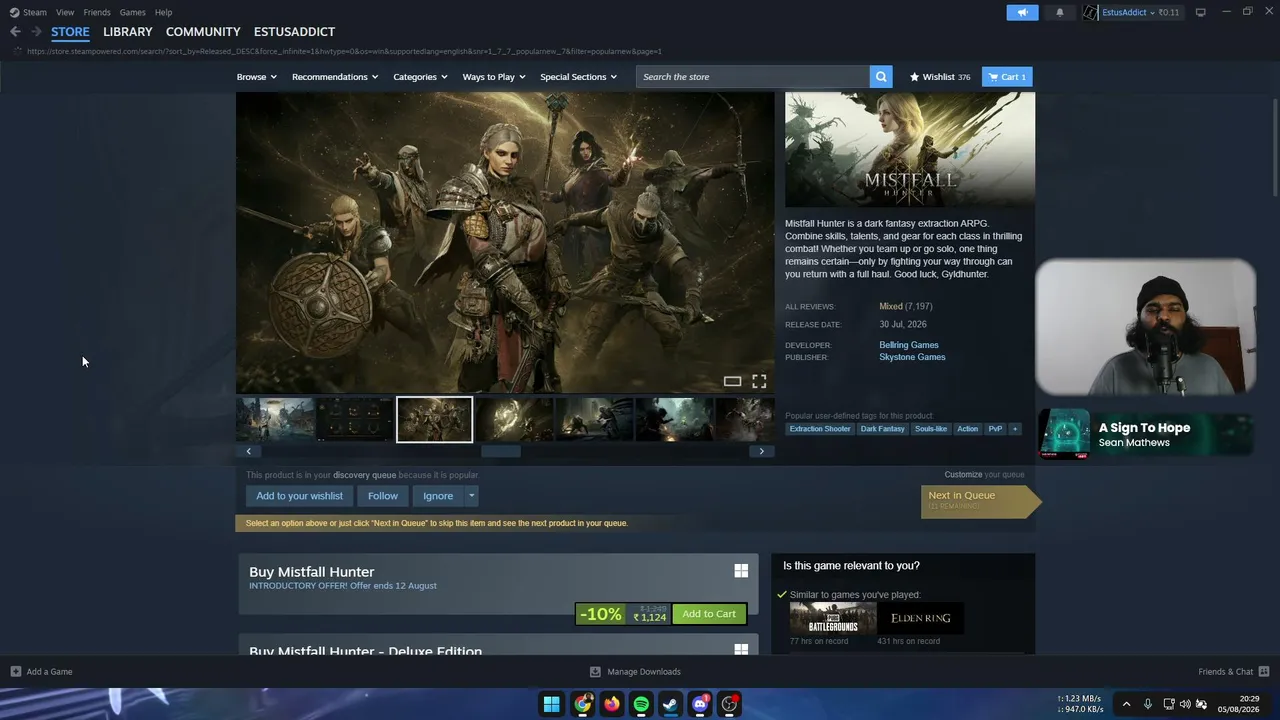The width and height of the screenshot is (1280, 720).
Task: Click the Souls-like tag
Action: (931, 429)
